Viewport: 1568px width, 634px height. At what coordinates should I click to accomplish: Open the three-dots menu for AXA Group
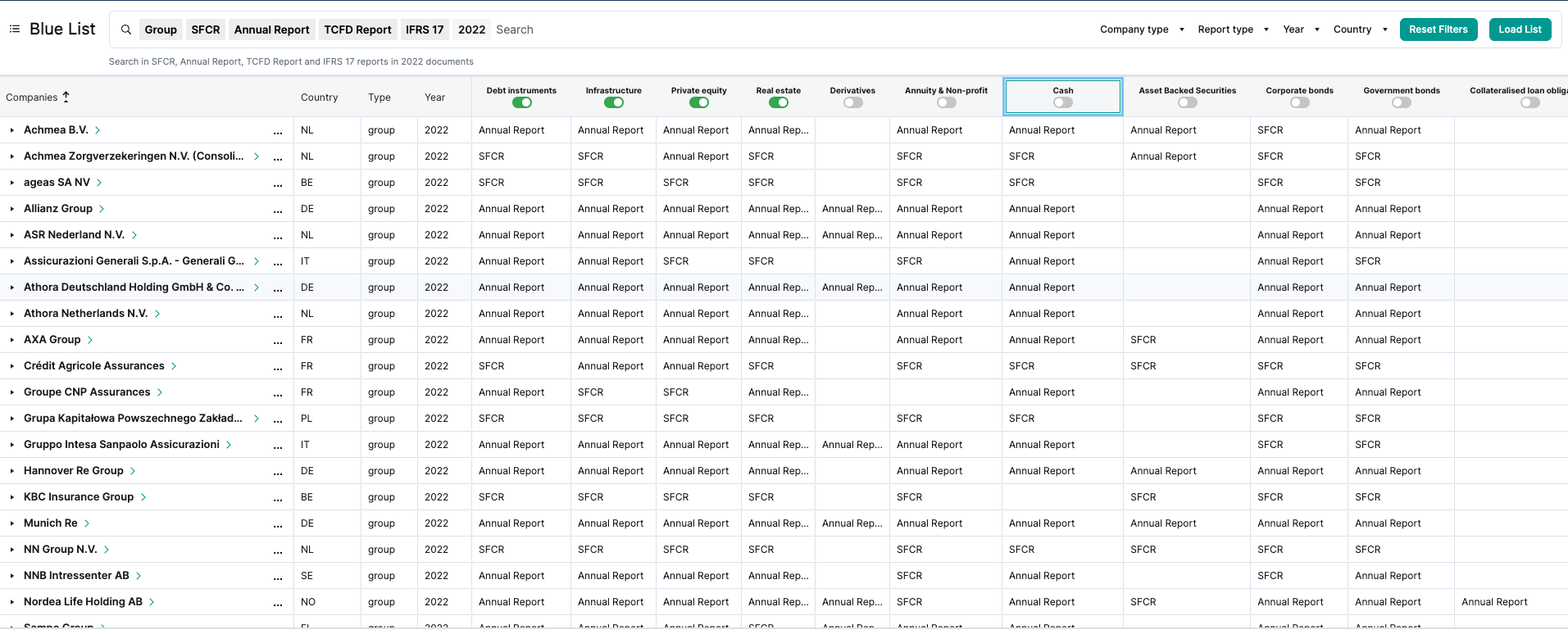tap(278, 341)
